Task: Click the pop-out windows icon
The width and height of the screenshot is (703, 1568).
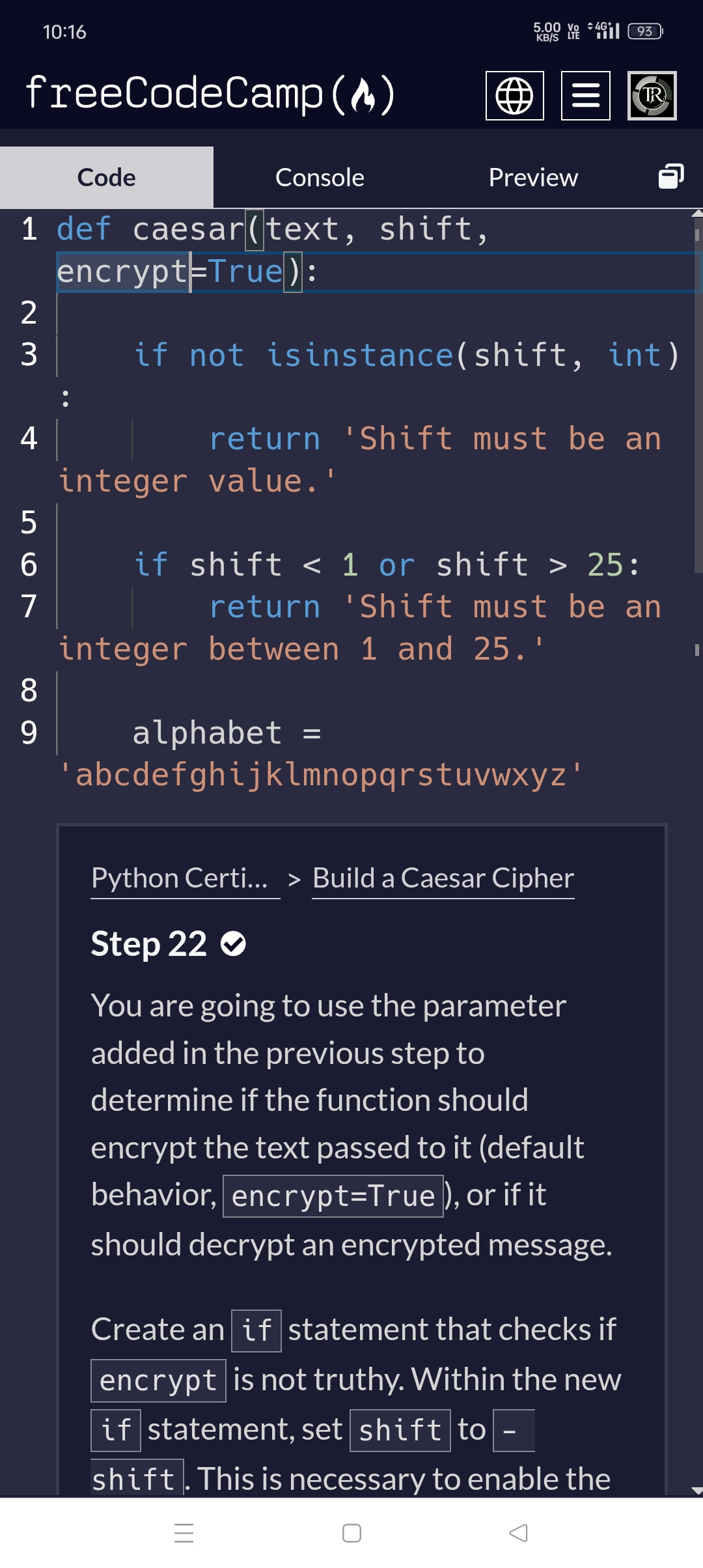Action: coord(670,176)
